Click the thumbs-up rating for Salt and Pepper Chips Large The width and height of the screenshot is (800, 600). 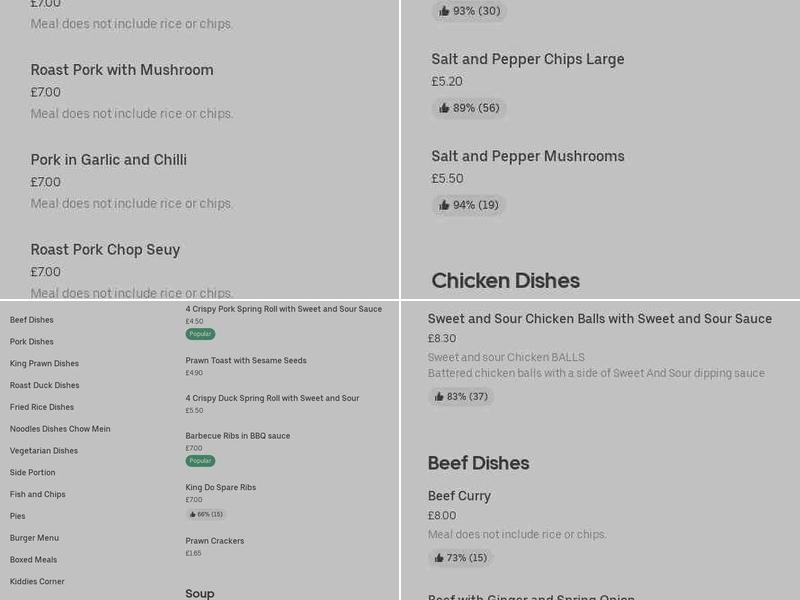(x=468, y=108)
